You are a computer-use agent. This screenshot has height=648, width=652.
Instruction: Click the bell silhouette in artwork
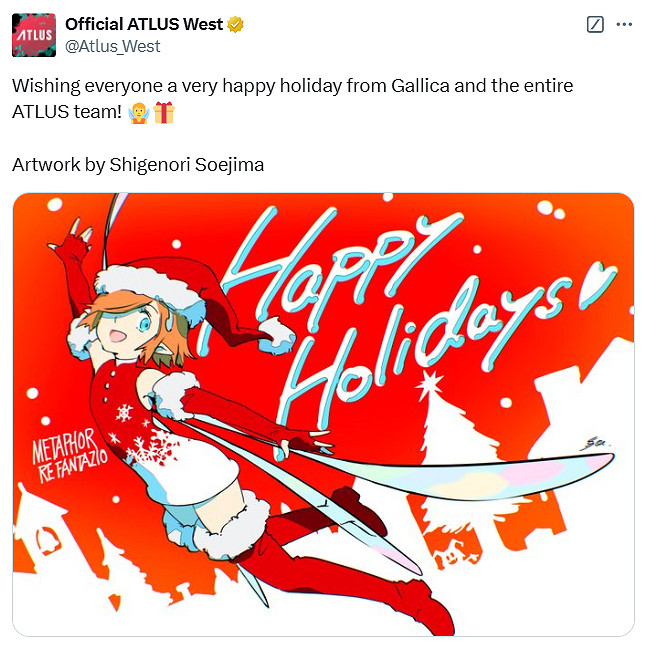point(48,540)
